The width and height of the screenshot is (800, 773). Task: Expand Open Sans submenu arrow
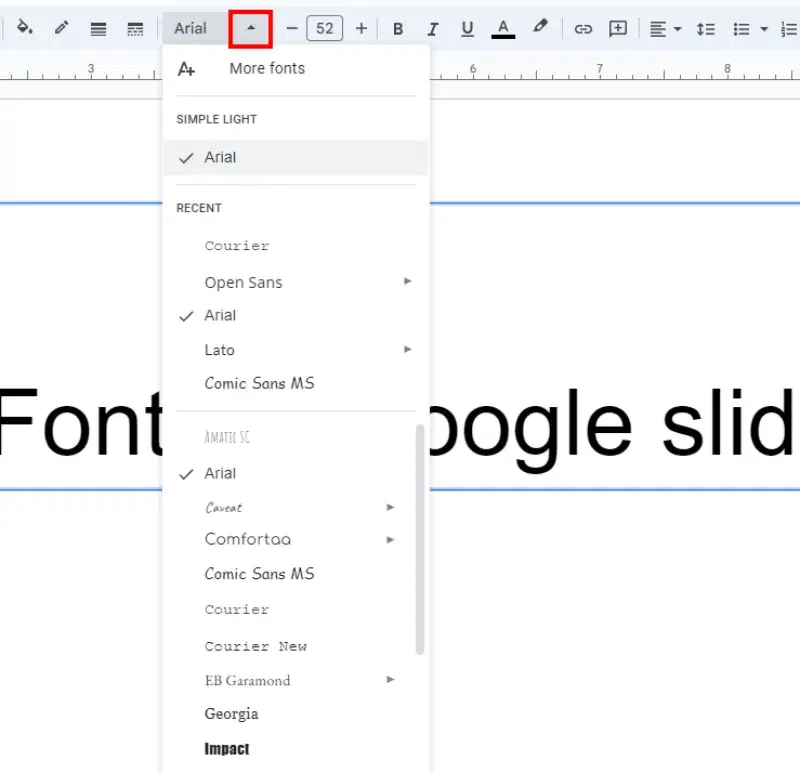point(407,281)
